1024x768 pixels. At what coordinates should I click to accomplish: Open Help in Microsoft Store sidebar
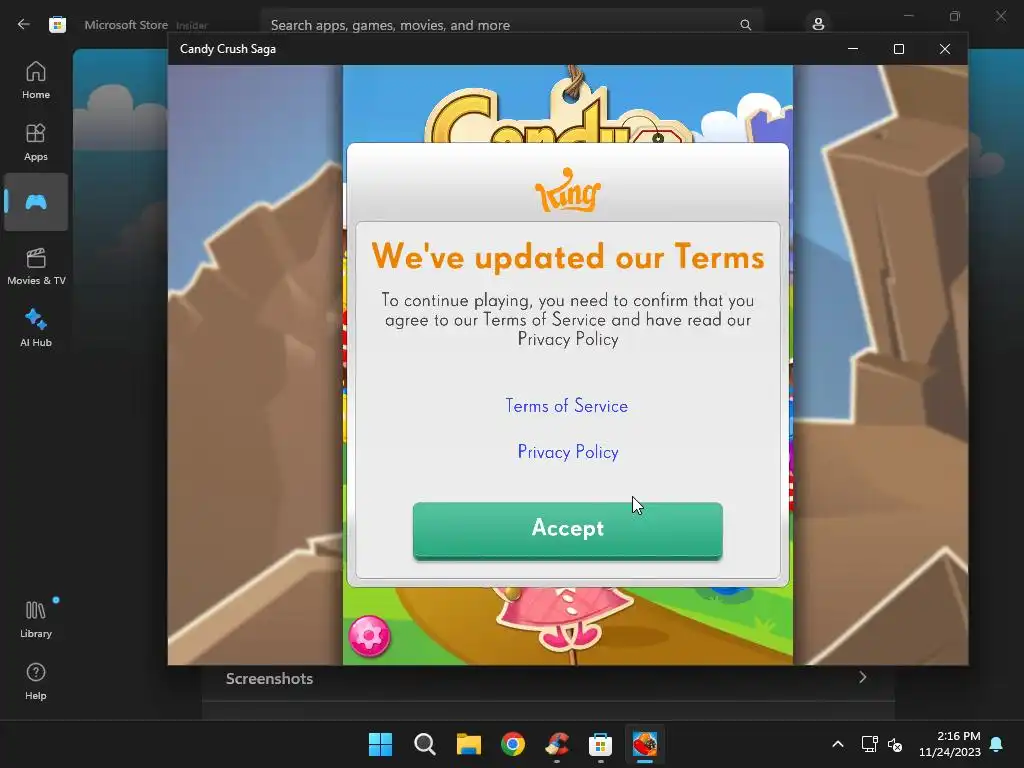[36, 682]
